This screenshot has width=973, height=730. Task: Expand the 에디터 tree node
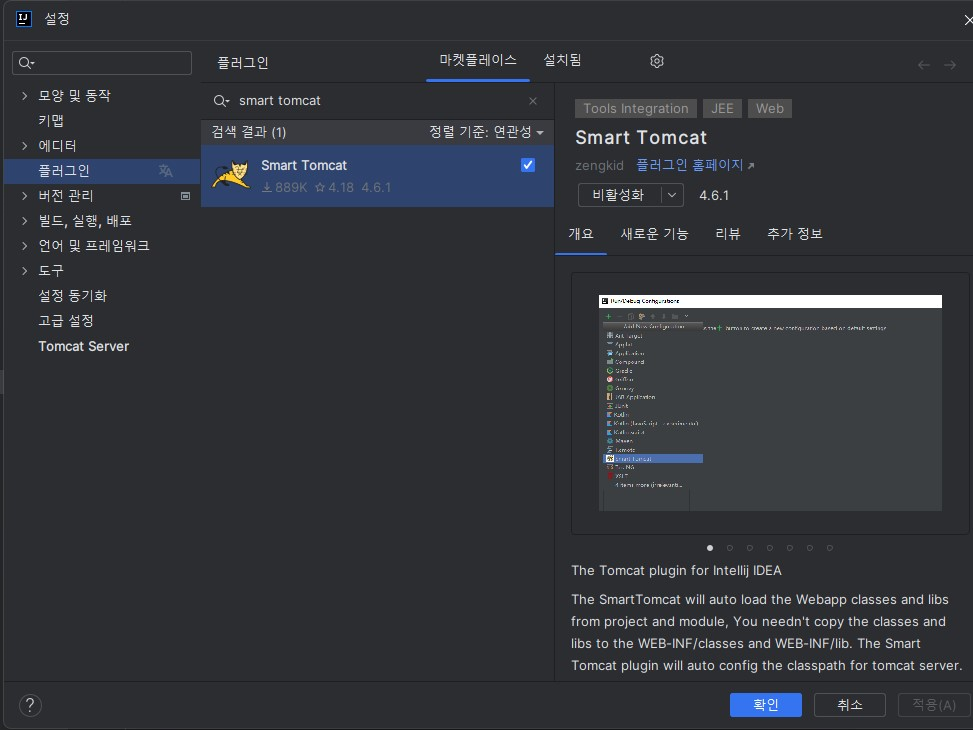(24, 146)
